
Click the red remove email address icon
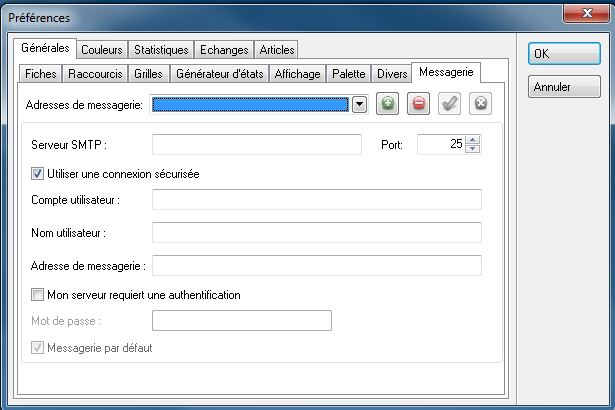[420, 103]
